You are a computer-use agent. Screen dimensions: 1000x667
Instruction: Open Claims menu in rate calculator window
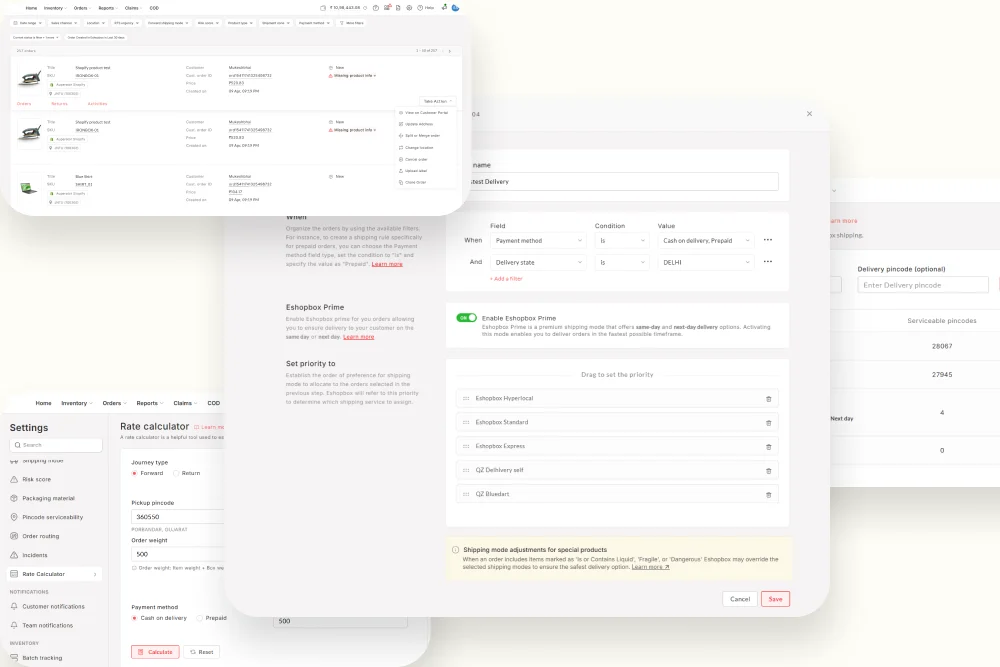tap(185, 403)
